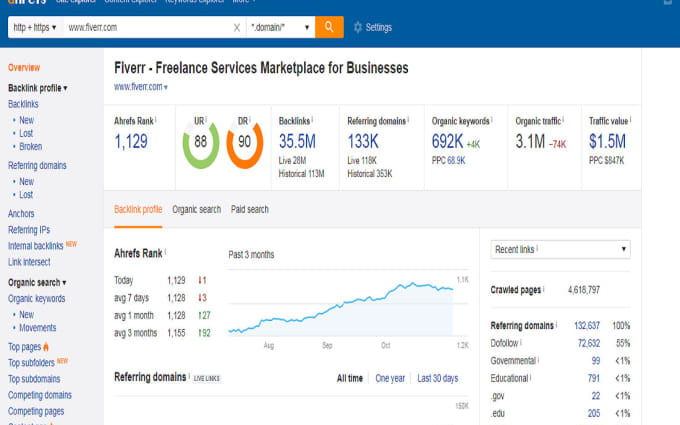The height and width of the screenshot is (425, 680).
Task: Open Referring IPs in the sidebar
Action: coord(29,230)
